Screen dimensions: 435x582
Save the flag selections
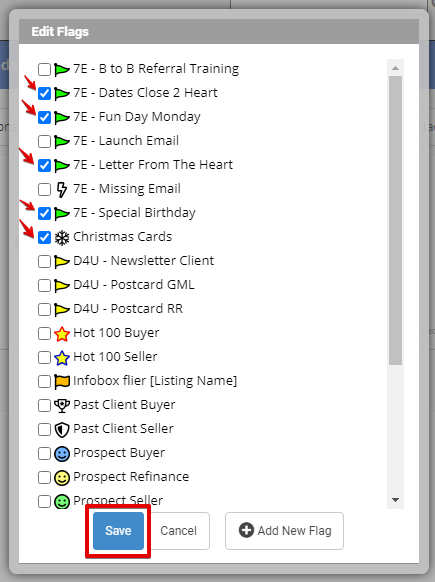point(118,531)
